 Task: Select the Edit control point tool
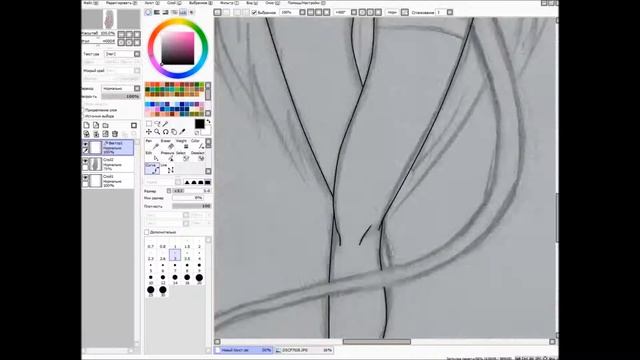151,156
